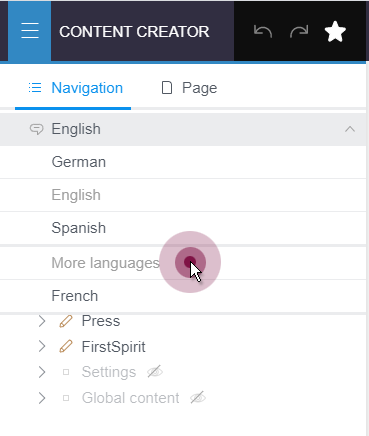
Task: Collapse the English language dropdown
Action: click(x=350, y=129)
